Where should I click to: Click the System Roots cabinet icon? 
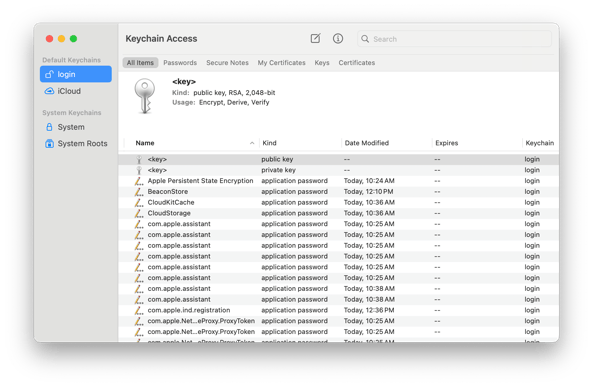pos(49,143)
